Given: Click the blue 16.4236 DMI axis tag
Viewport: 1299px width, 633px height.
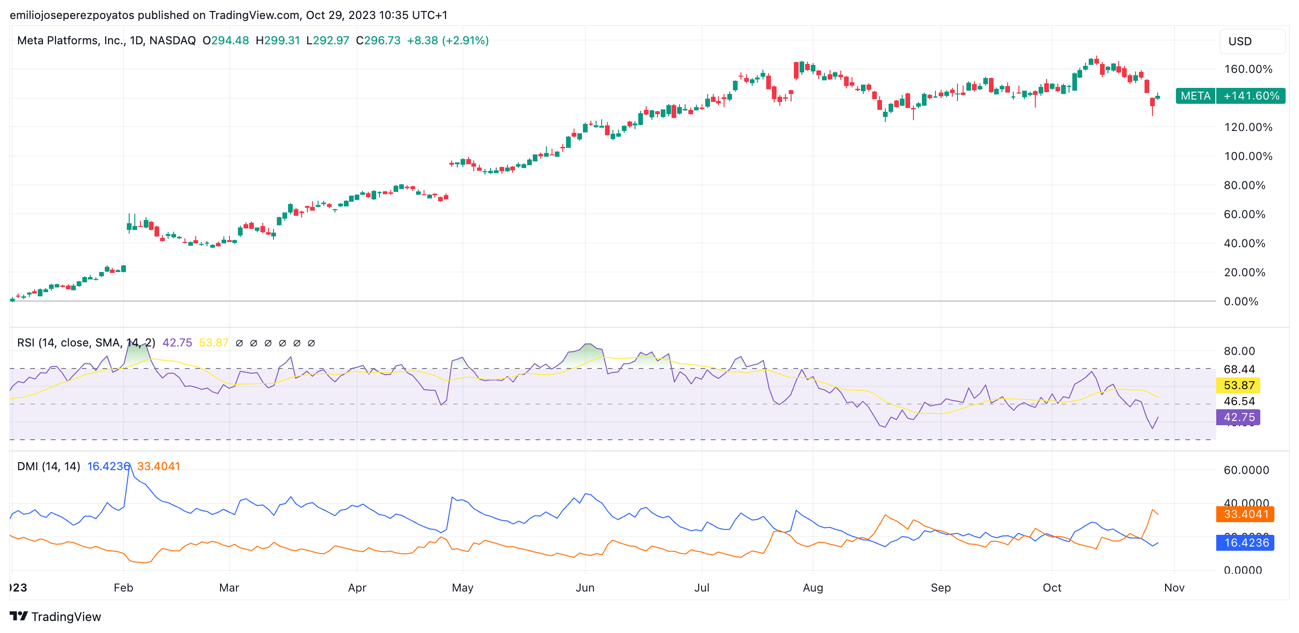Looking at the screenshot, I should [x=1244, y=542].
